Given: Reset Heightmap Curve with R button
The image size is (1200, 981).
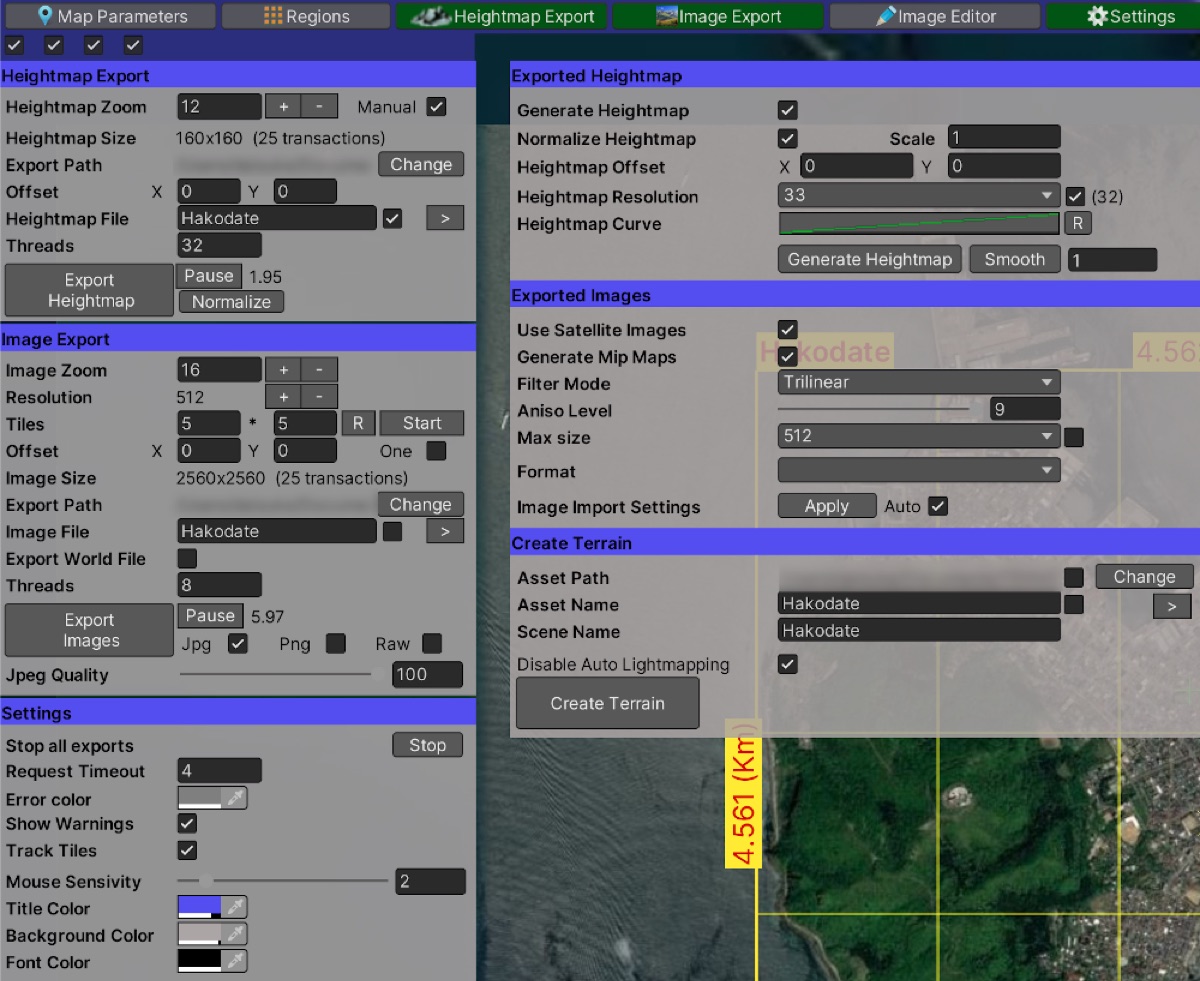Looking at the screenshot, I should click(x=1077, y=224).
